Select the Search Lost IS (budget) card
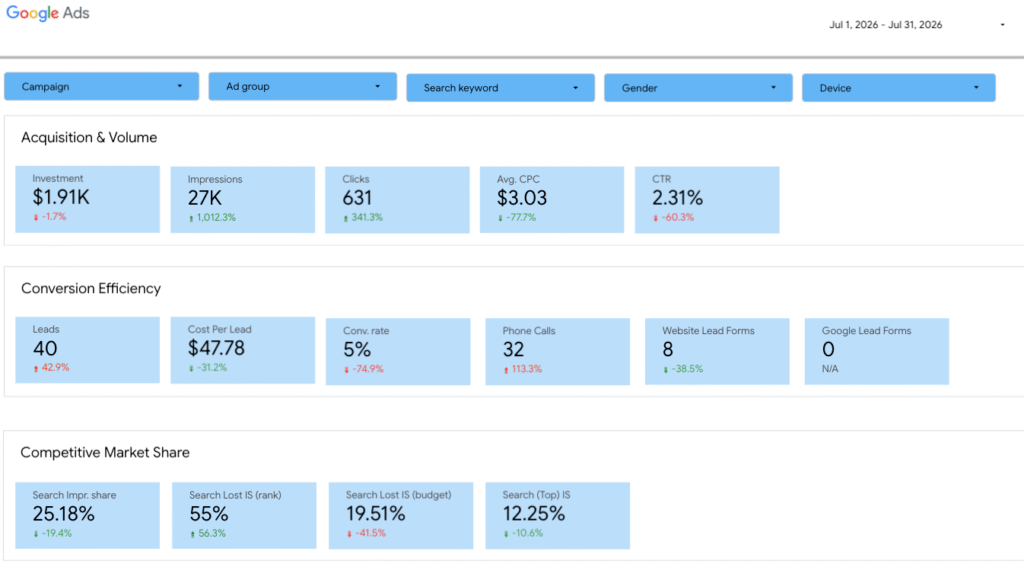This screenshot has width=1024, height=564. (x=401, y=515)
